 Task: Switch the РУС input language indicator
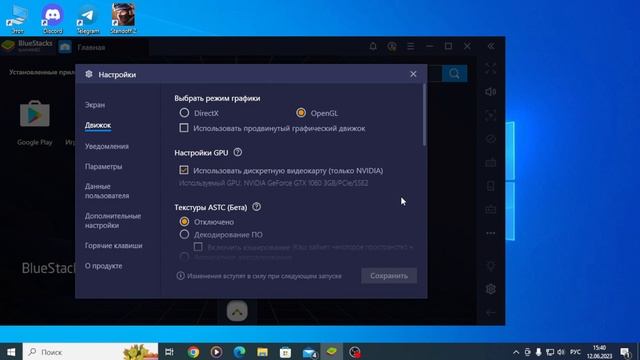point(576,352)
